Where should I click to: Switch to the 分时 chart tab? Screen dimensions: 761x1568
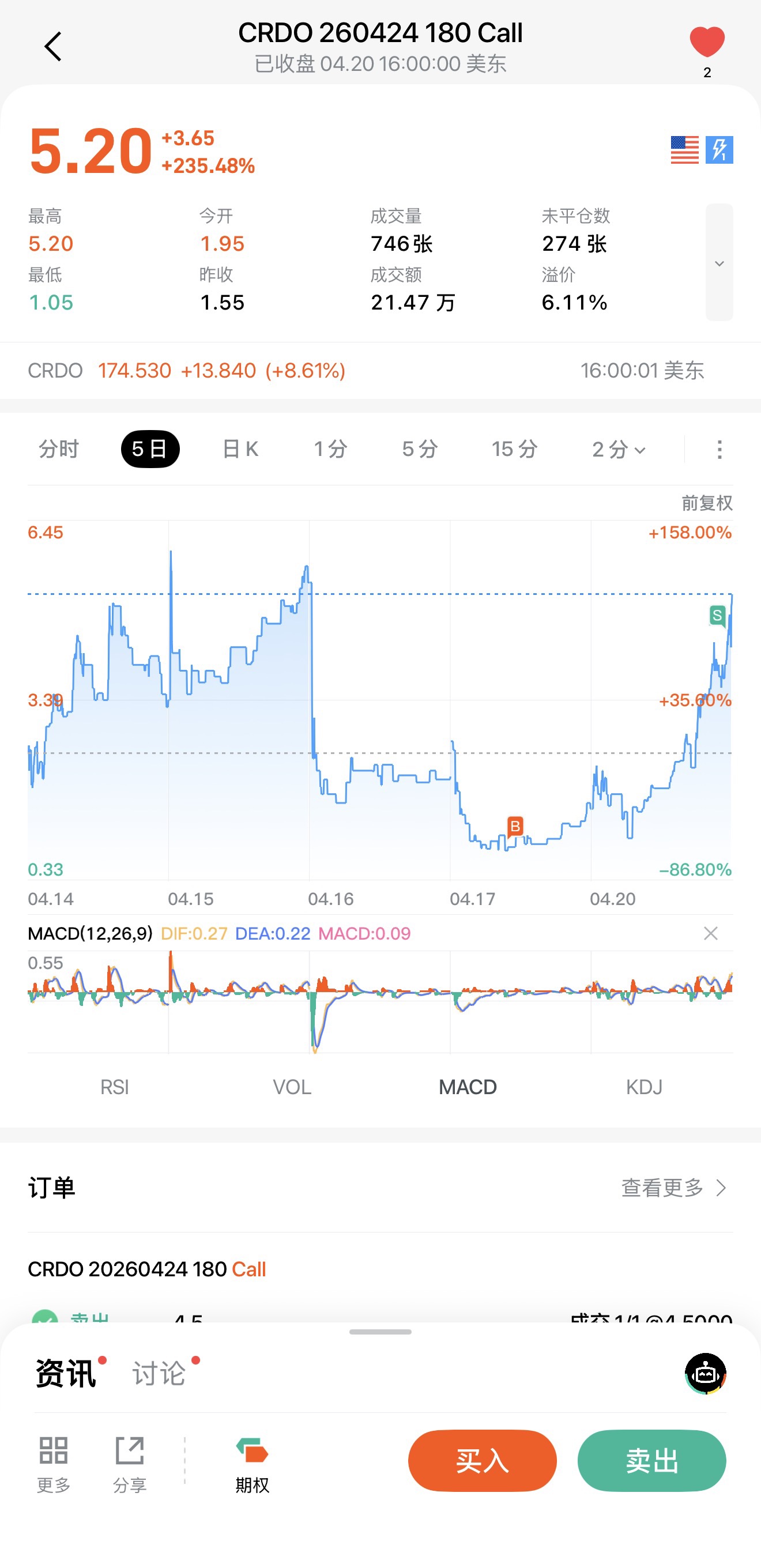tap(58, 449)
